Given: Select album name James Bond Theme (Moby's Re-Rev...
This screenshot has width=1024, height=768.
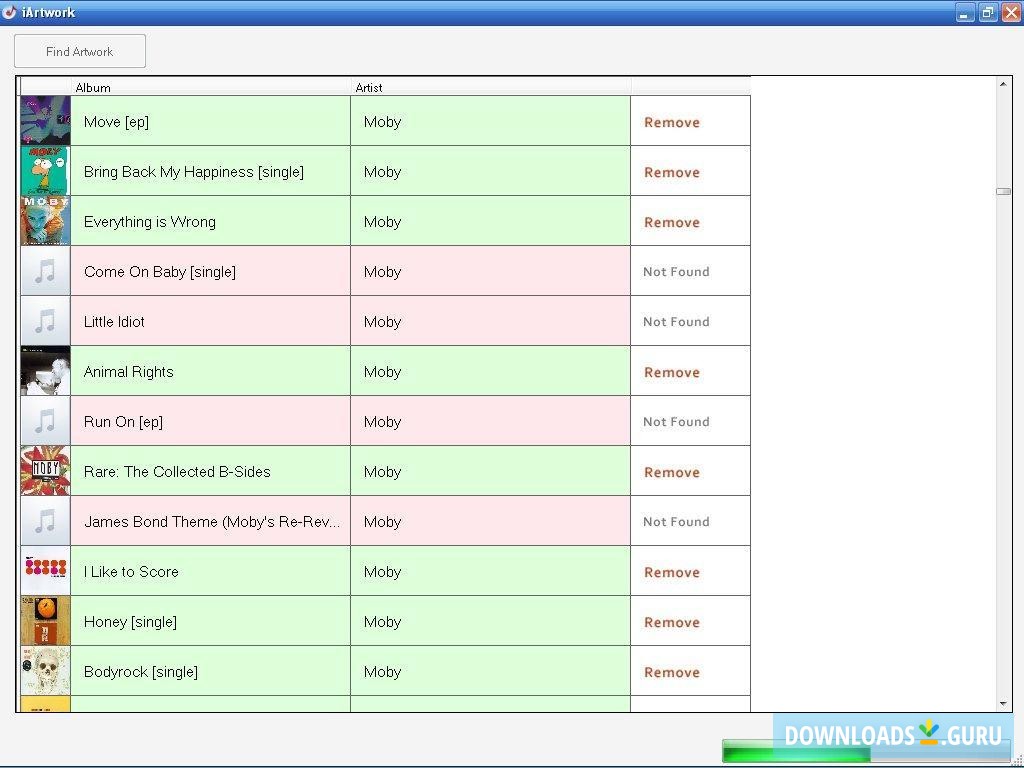Looking at the screenshot, I should 212,522.
